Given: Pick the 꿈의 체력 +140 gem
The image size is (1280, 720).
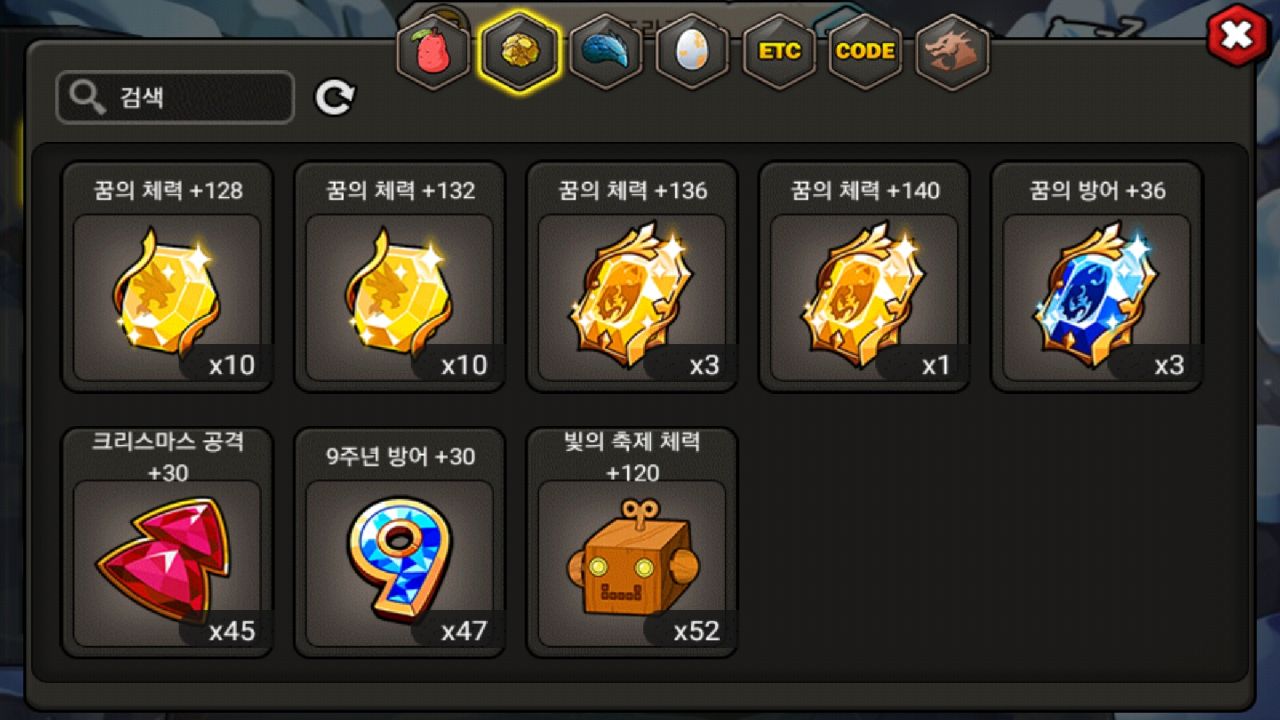Looking at the screenshot, I should [x=864, y=277].
